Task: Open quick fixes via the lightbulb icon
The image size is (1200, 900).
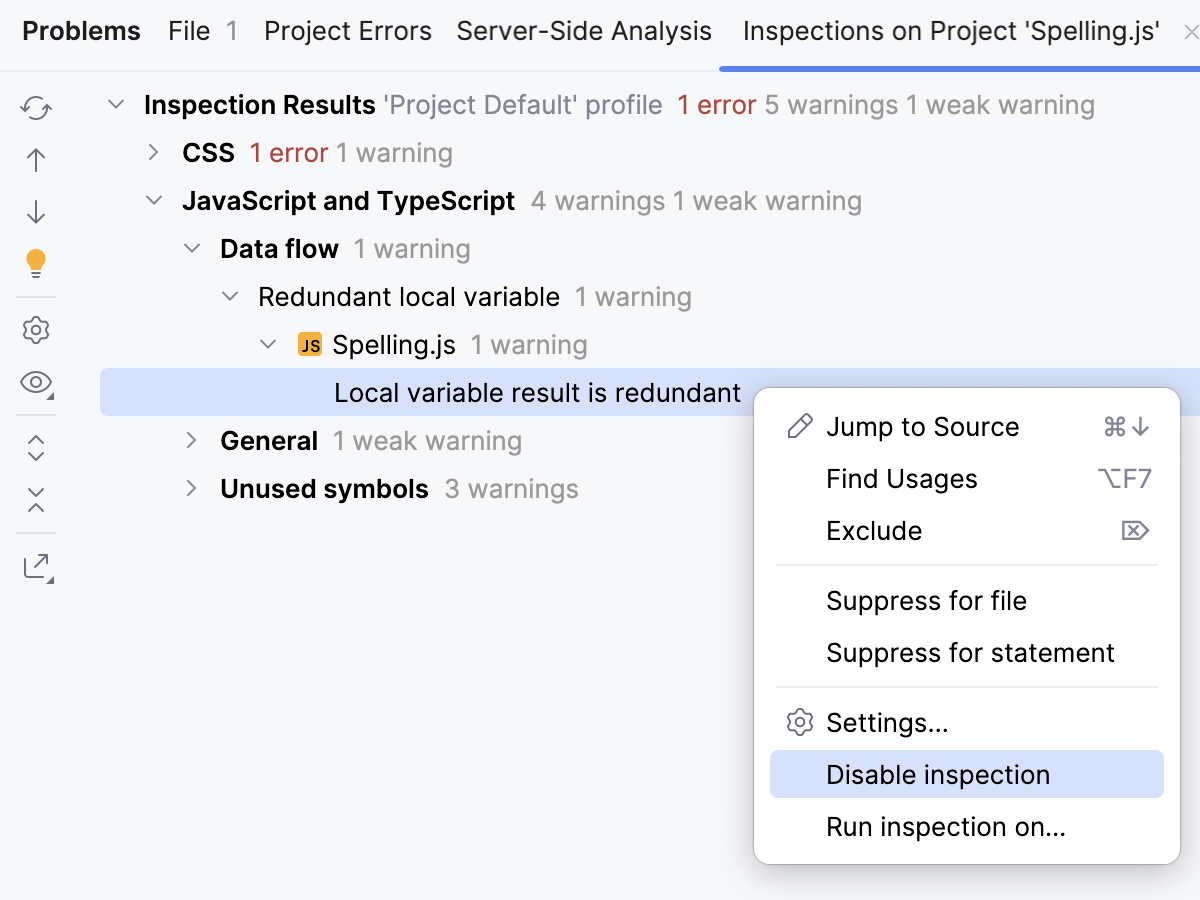Action: [x=36, y=263]
